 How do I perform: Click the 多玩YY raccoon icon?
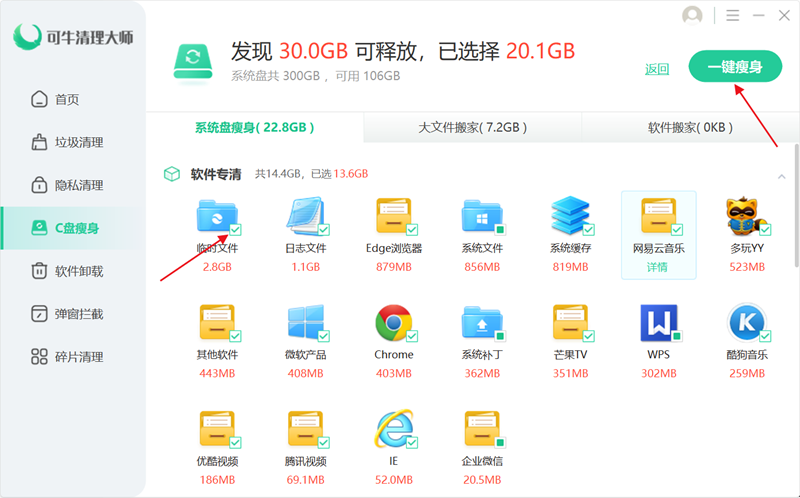pyautogui.click(x=746, y=216)
